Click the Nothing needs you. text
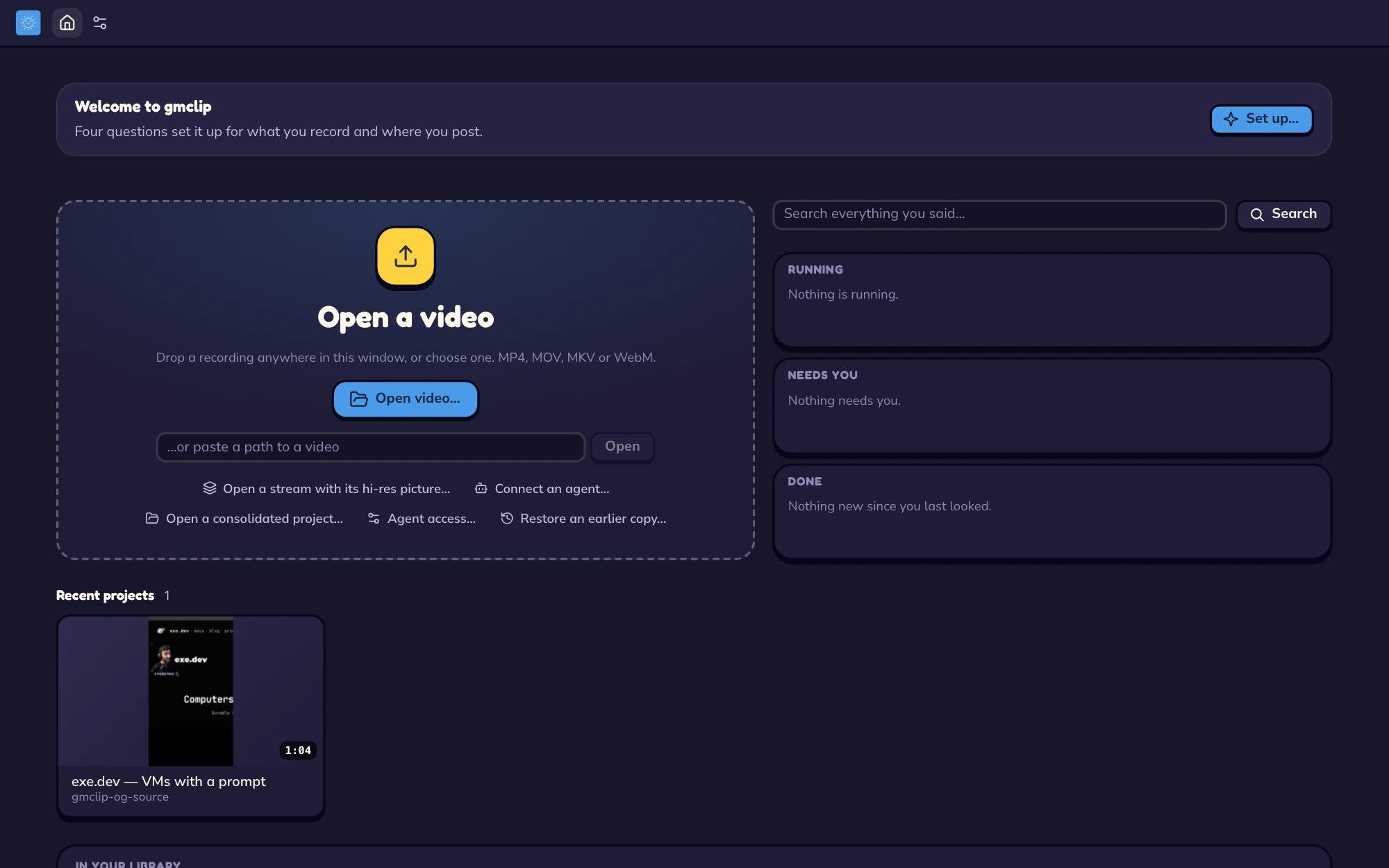 (844, 401)
